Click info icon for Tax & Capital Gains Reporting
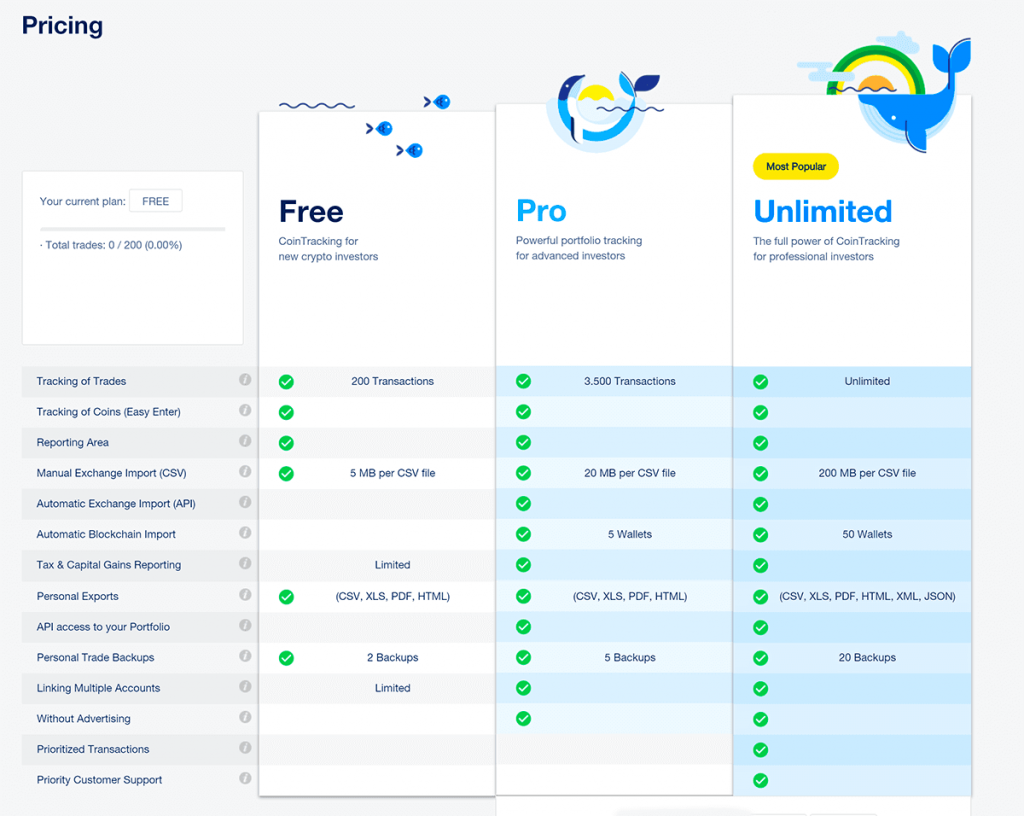Image resolution: width=1024 pixels, height=816 pixels. point(245,564)
